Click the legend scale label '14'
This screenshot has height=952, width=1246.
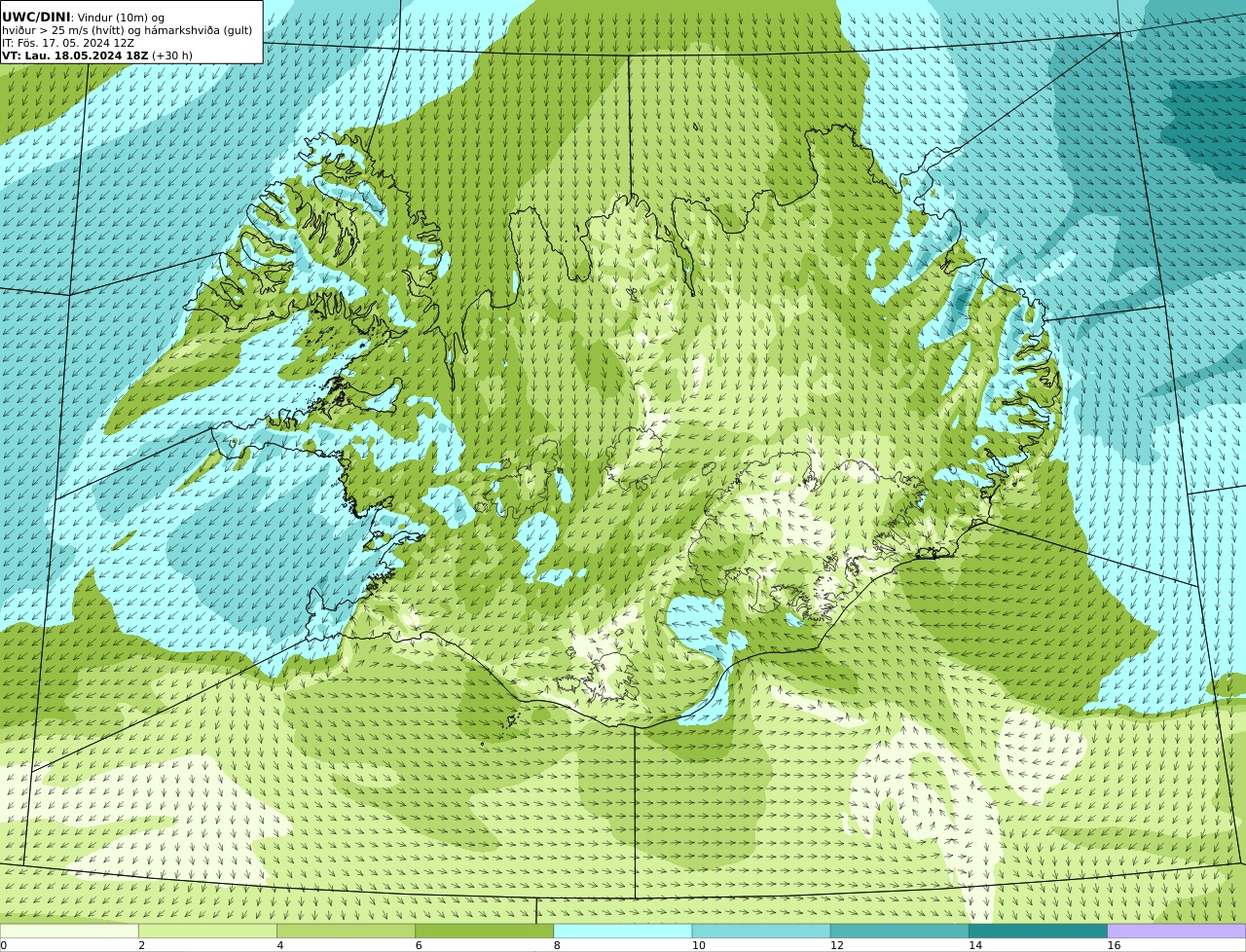point(975,945)
